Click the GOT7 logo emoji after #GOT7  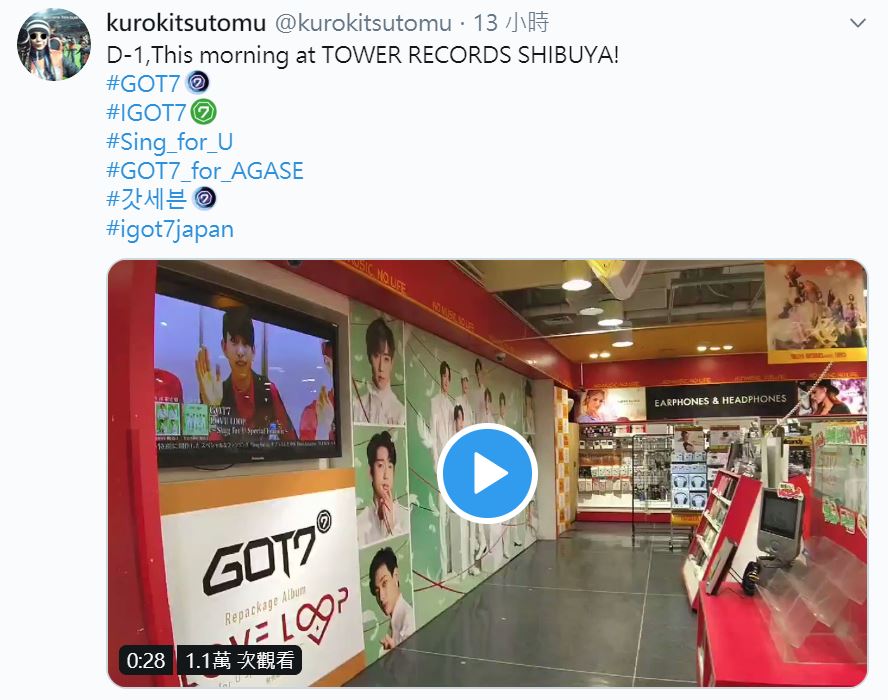pyautogui.click(x=198, y=83)
